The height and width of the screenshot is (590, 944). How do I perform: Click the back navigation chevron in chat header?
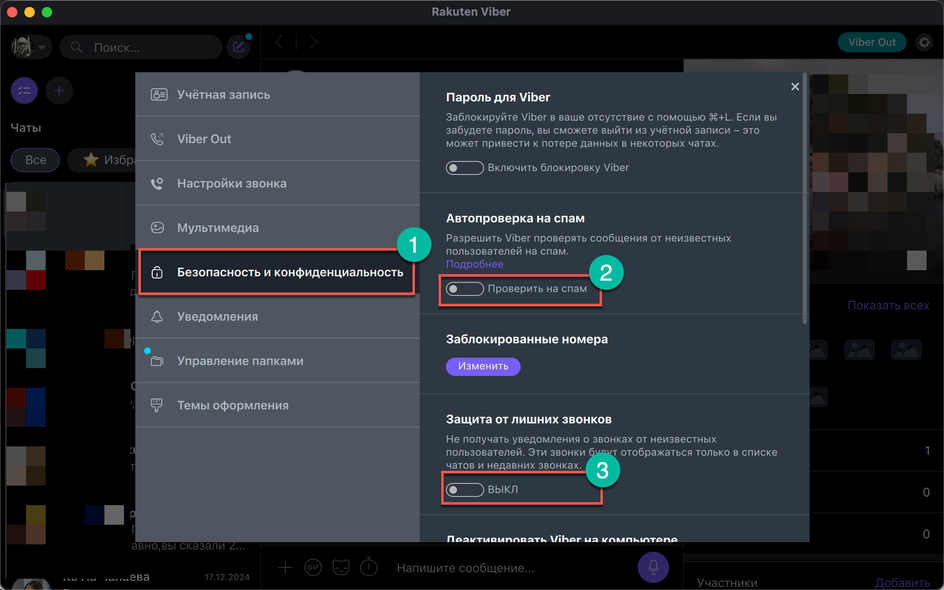pos(279,42)
